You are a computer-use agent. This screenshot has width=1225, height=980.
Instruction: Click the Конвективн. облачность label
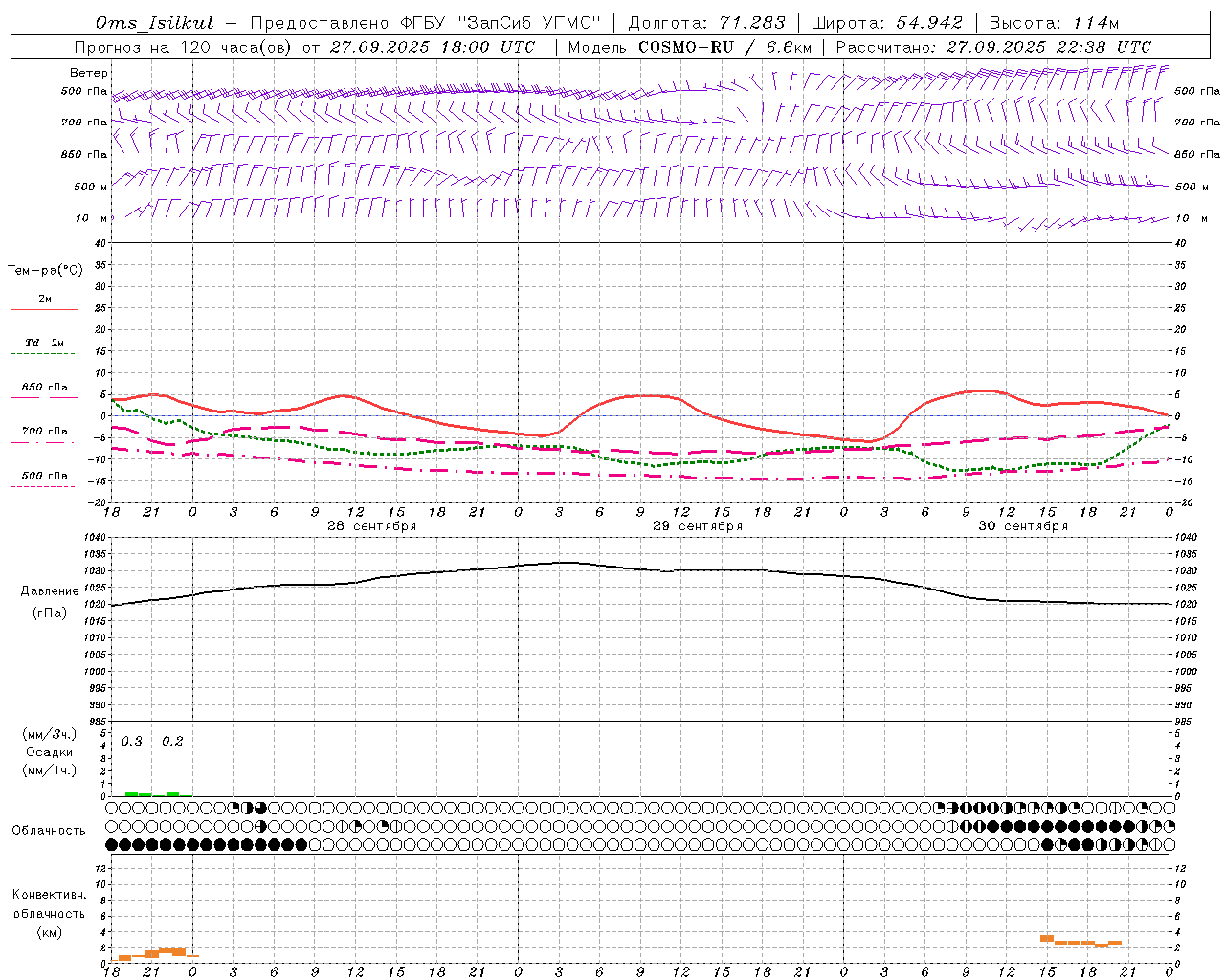click(x=49, y=904)
